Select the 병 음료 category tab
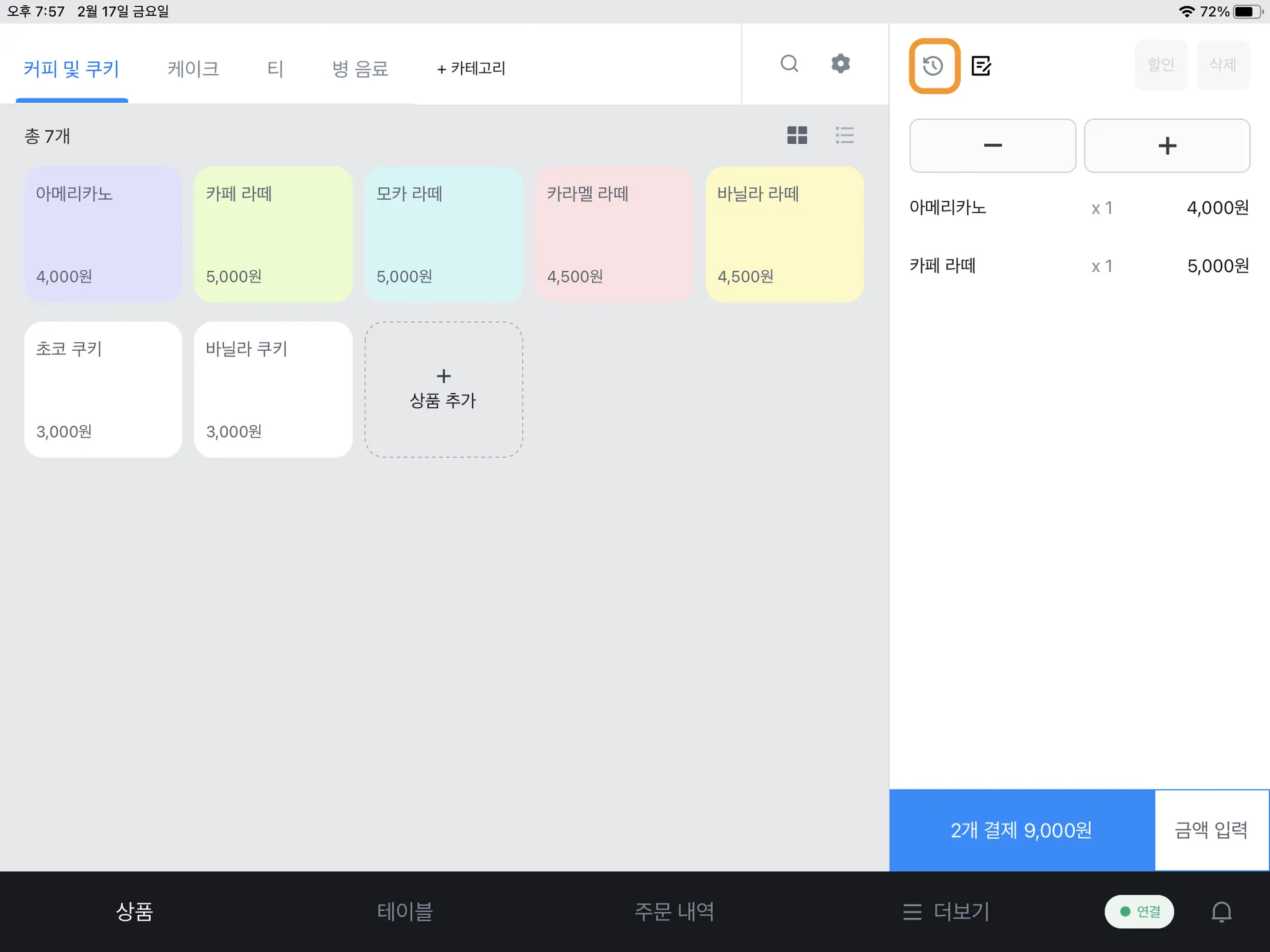 coord(360,68)
